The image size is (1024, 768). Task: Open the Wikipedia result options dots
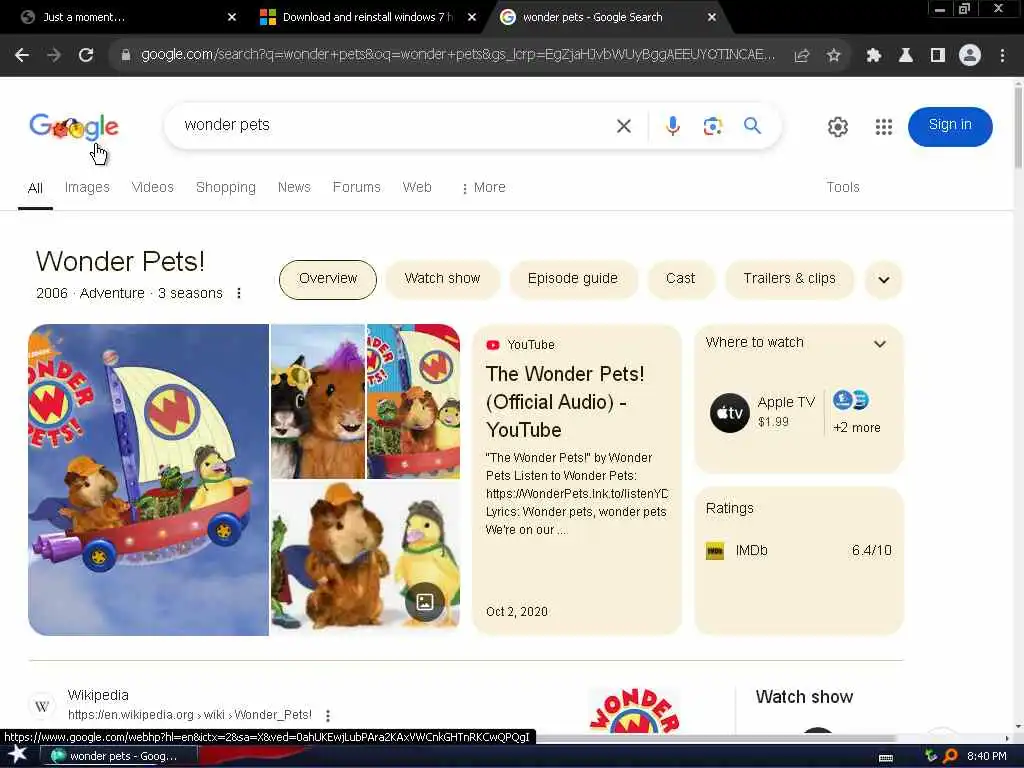(x=328, y=716)
